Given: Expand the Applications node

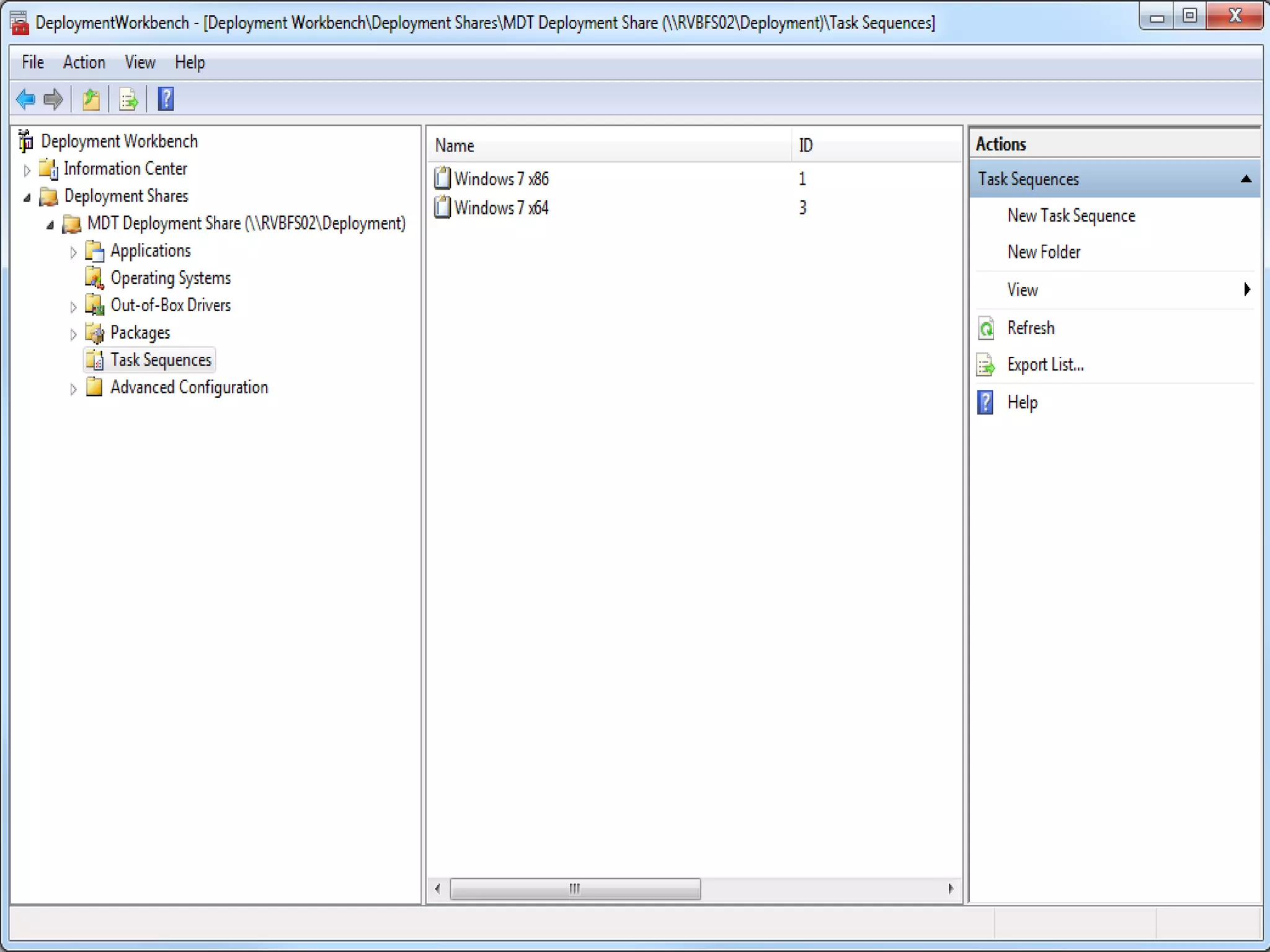Looking at the screenshot, I should pos(73,252).
